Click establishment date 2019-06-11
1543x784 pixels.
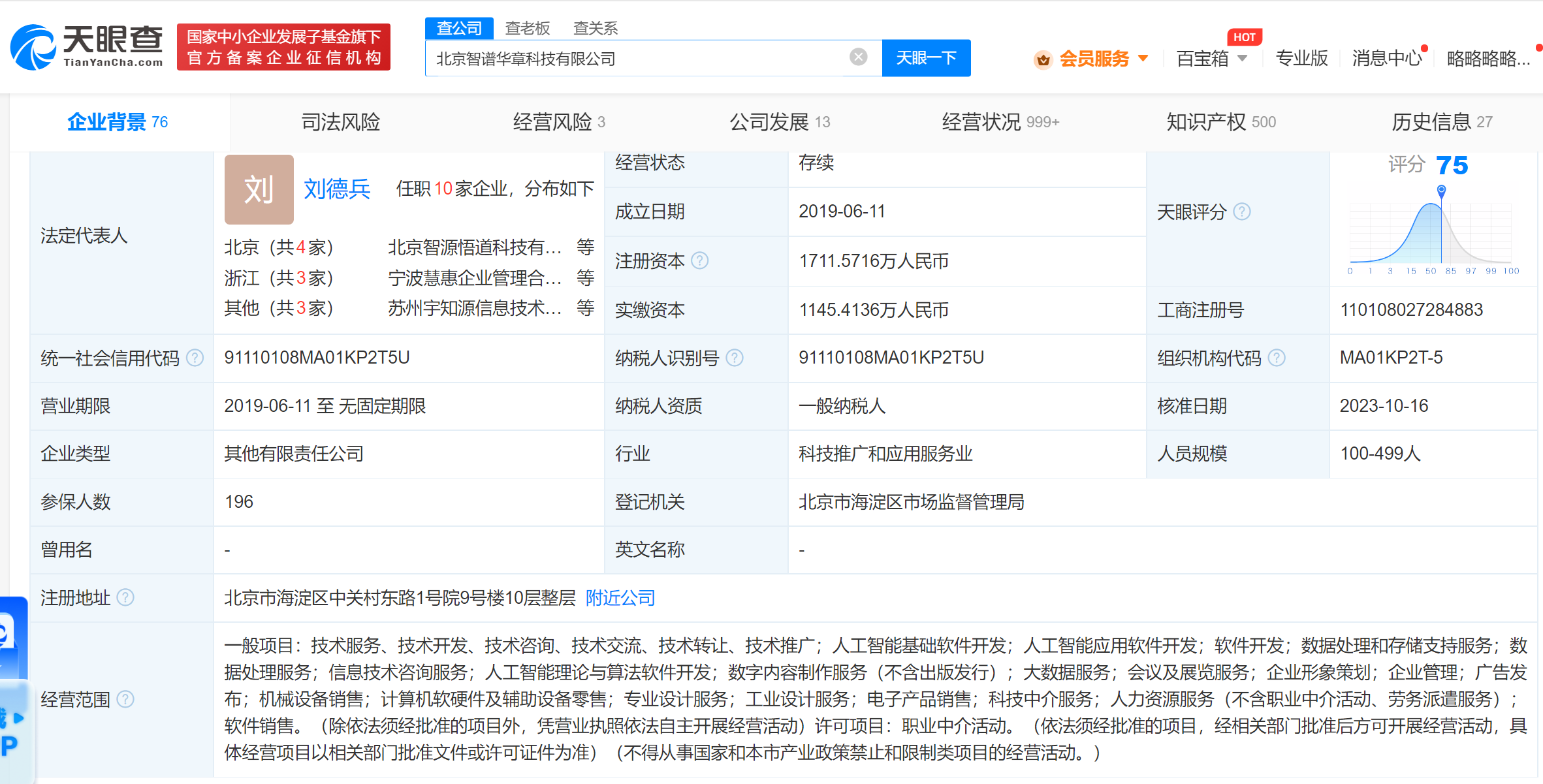[x=842, y=212]
